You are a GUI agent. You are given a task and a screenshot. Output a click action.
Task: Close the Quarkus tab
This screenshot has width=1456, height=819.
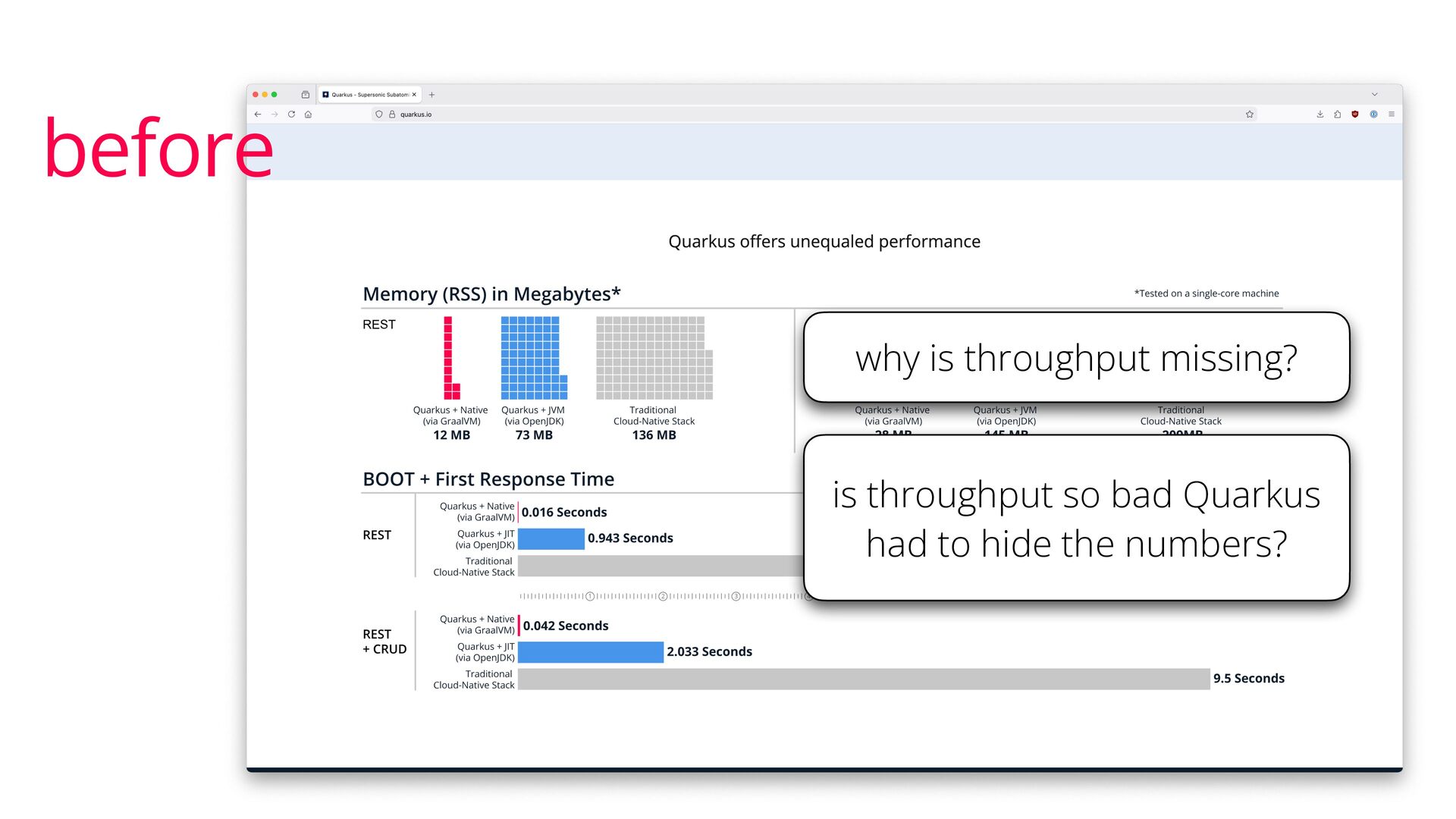414,95
